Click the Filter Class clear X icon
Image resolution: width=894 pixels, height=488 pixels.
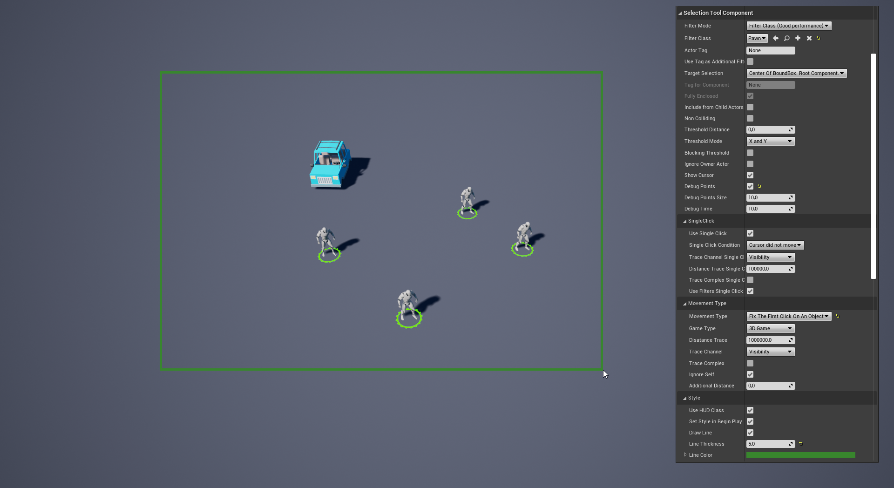tap(808, 38)
